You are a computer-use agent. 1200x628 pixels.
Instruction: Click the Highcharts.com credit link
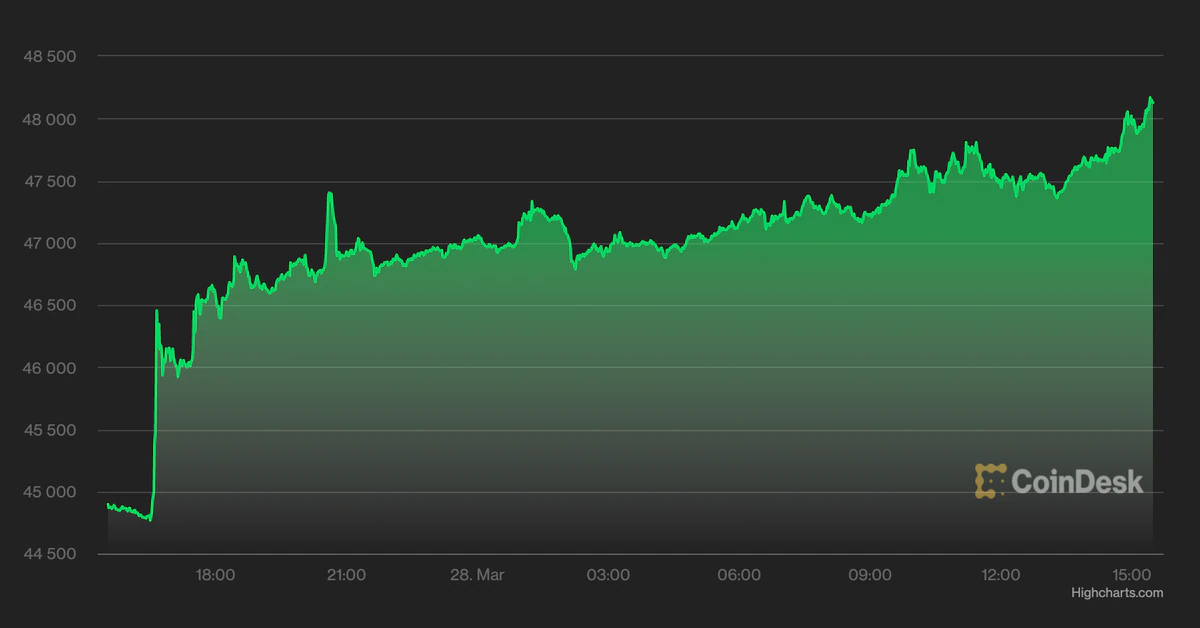click(1117, 593)
